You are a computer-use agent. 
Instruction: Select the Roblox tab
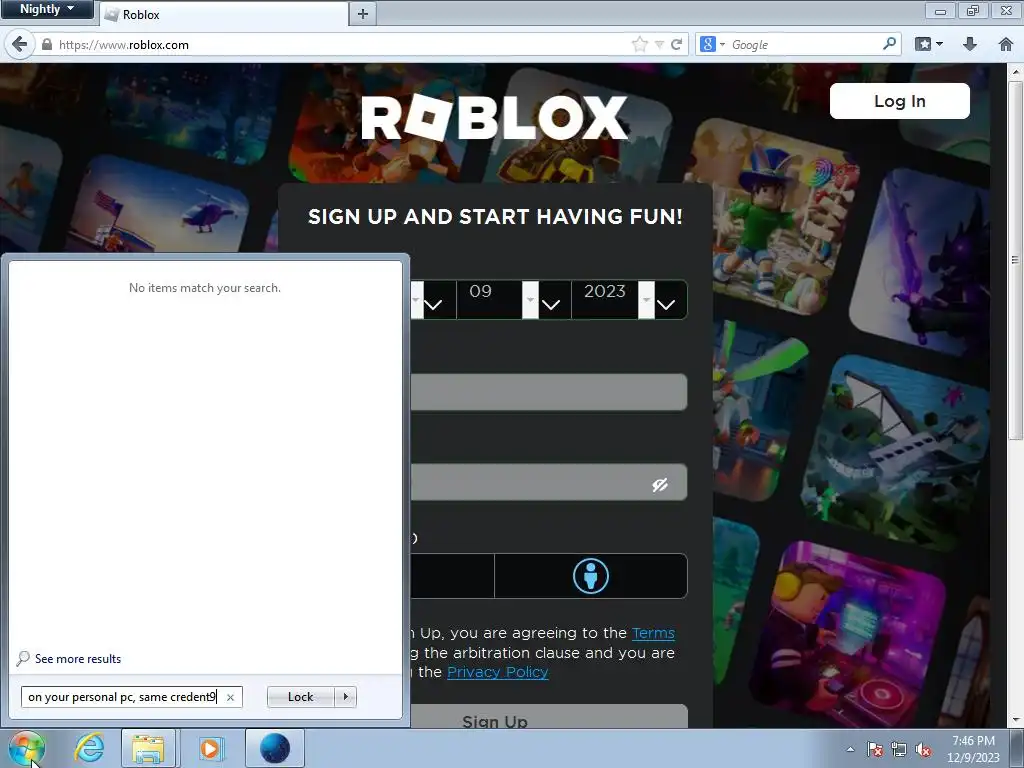(x=224, y=14)
